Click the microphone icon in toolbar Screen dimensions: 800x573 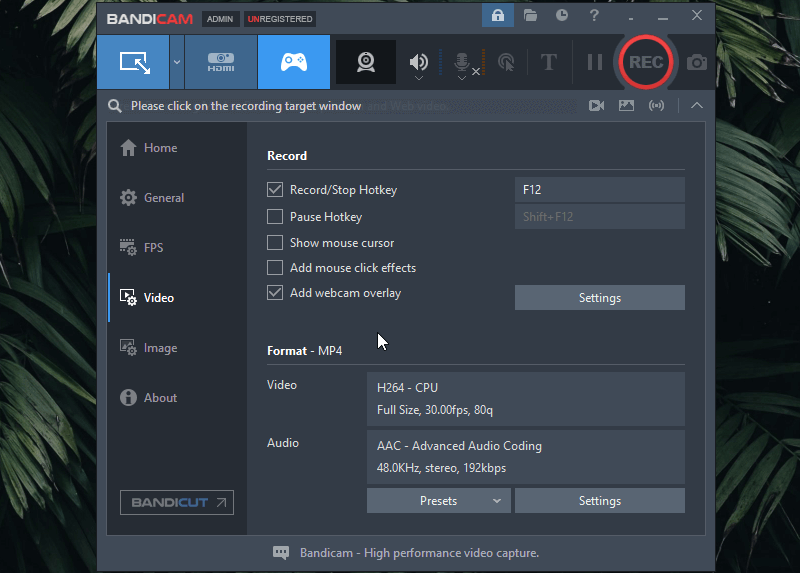click(x=461, y=62)
